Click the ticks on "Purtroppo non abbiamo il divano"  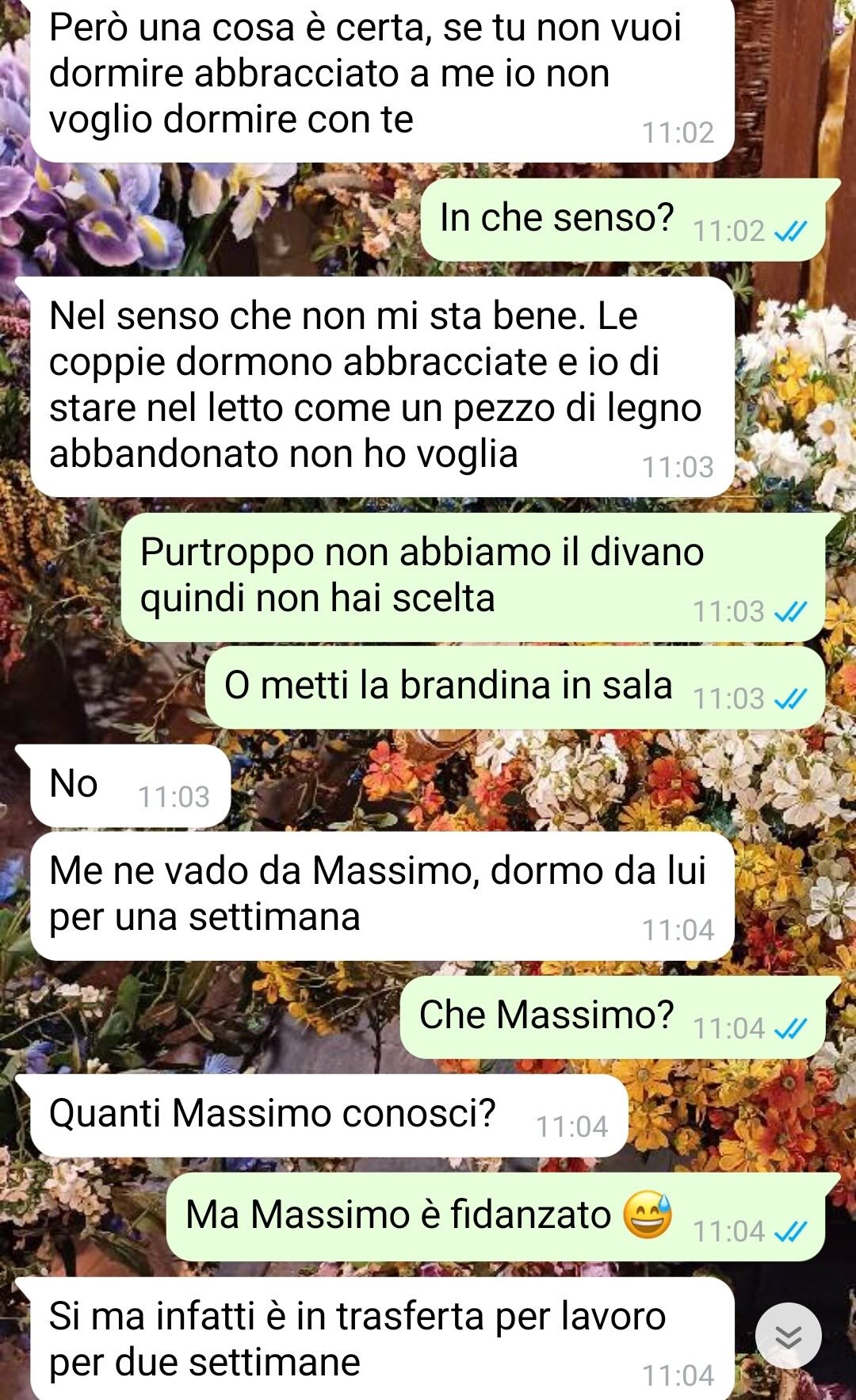coord(790,611)
